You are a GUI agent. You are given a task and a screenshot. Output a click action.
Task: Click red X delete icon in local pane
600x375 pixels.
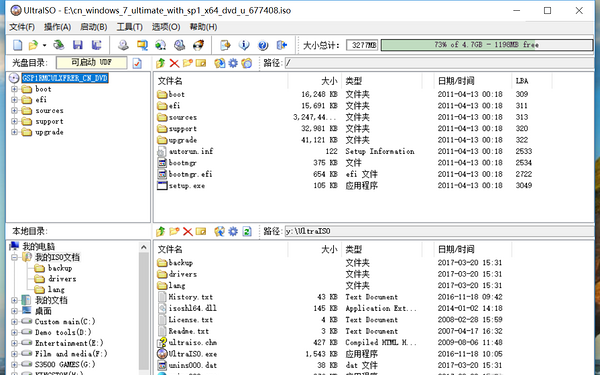pos(188,231)
